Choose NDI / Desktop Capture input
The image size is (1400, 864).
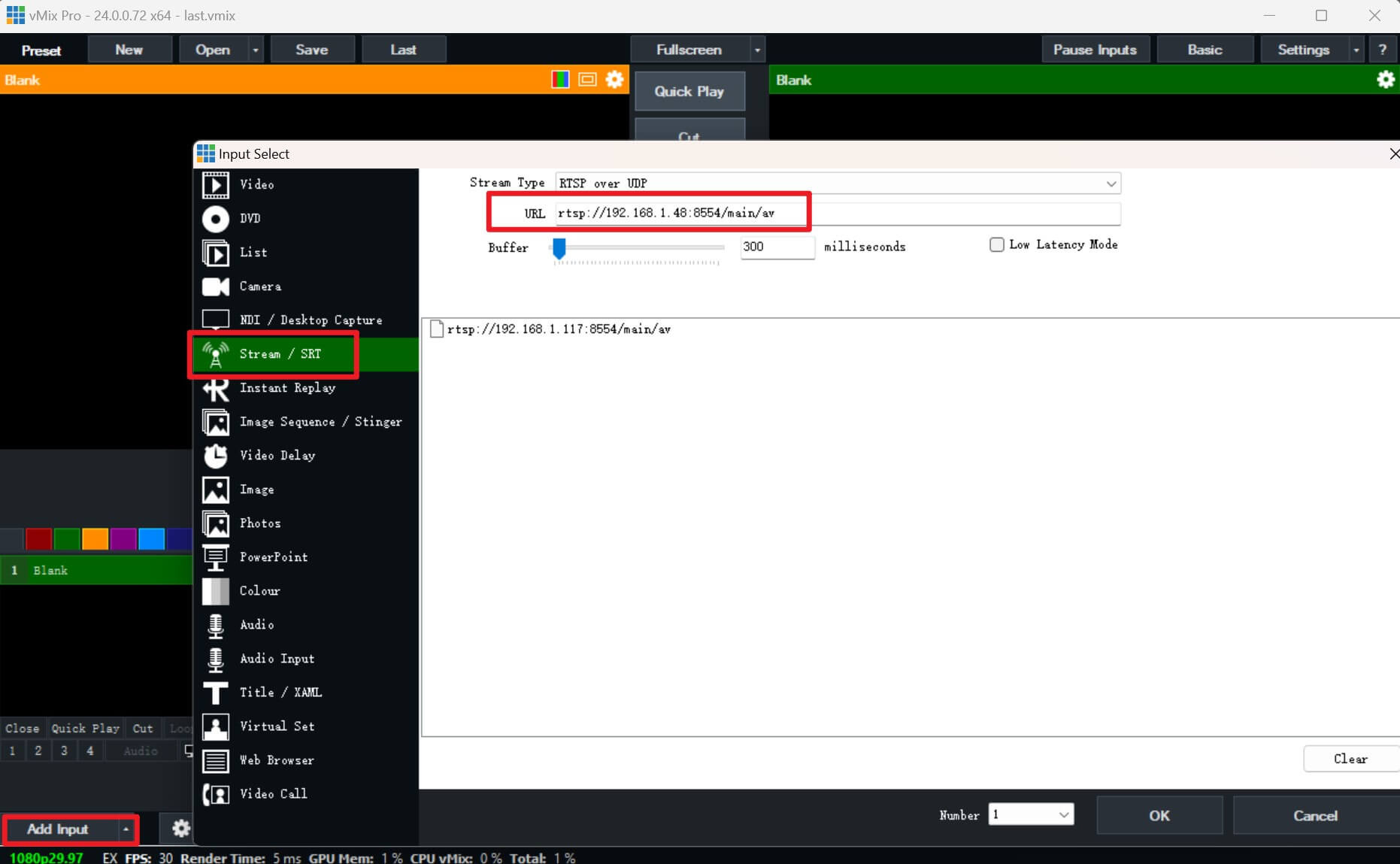tap(310, 320)
